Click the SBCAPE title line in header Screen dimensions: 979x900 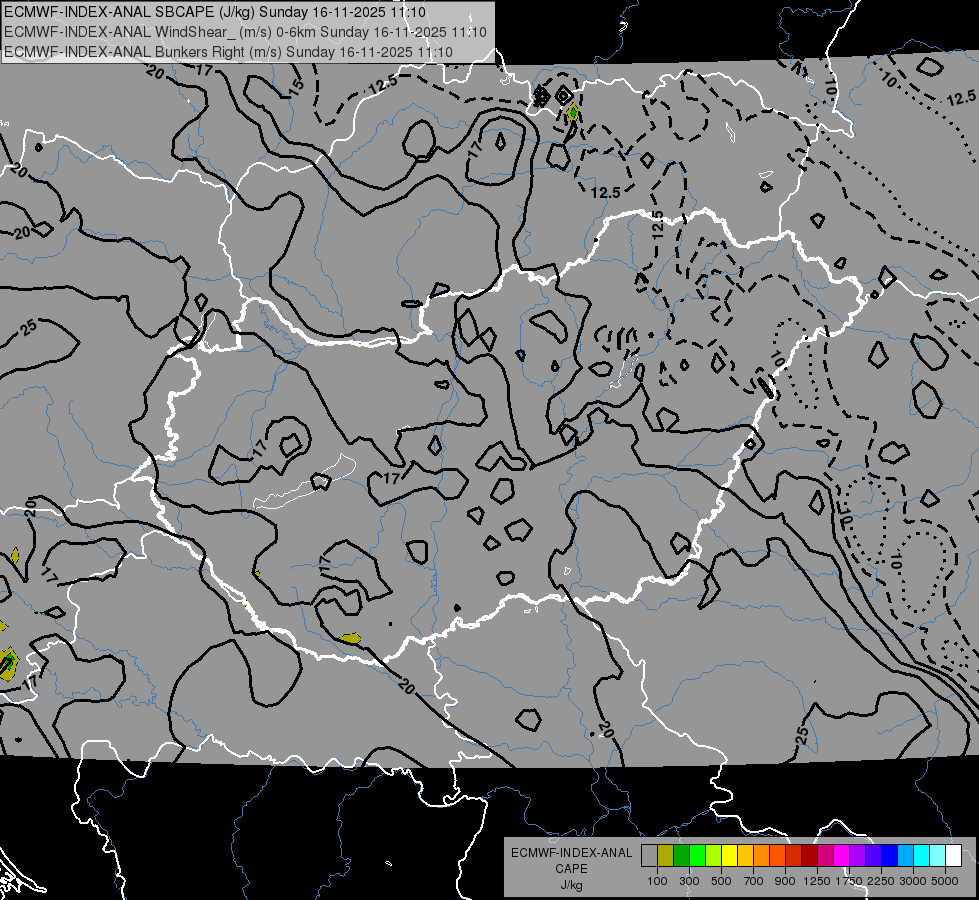tap(215, 12)
